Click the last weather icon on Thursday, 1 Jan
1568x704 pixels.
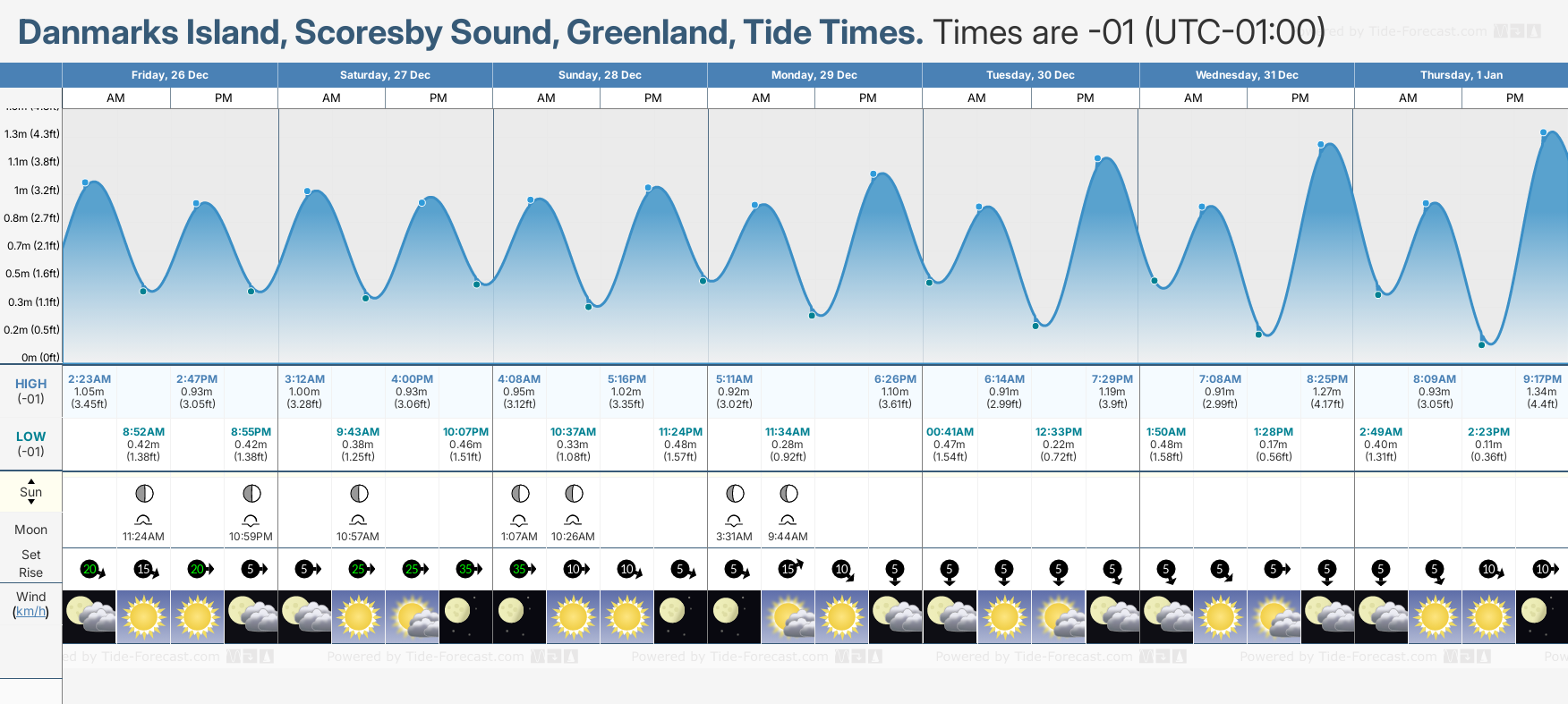1541,616
